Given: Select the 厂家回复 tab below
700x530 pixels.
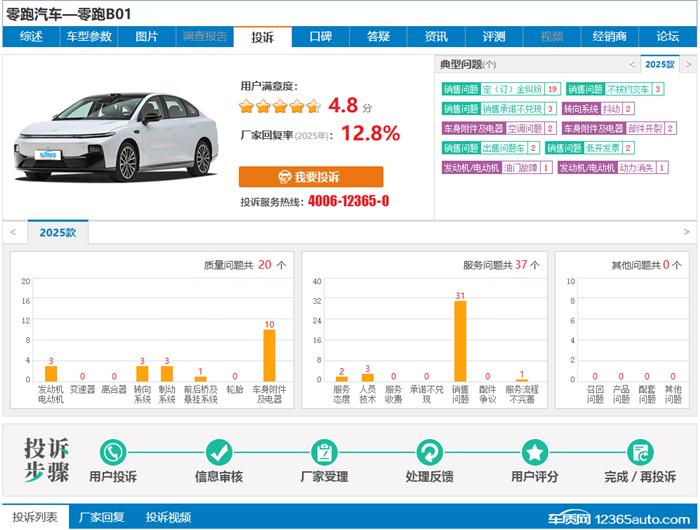Looking at the screenshot, I should [x=102, y=517].
